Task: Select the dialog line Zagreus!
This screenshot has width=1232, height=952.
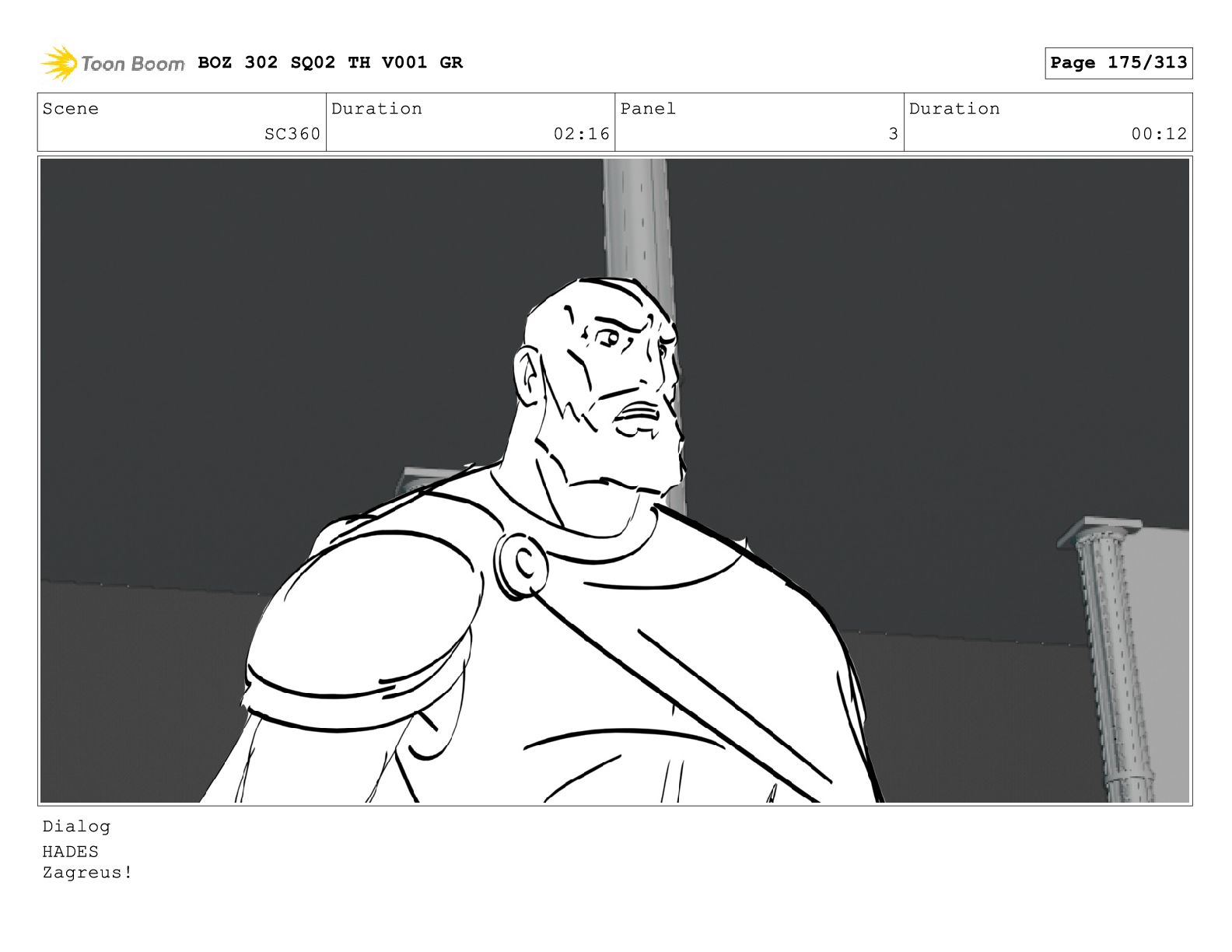Action: pos(87,873)
